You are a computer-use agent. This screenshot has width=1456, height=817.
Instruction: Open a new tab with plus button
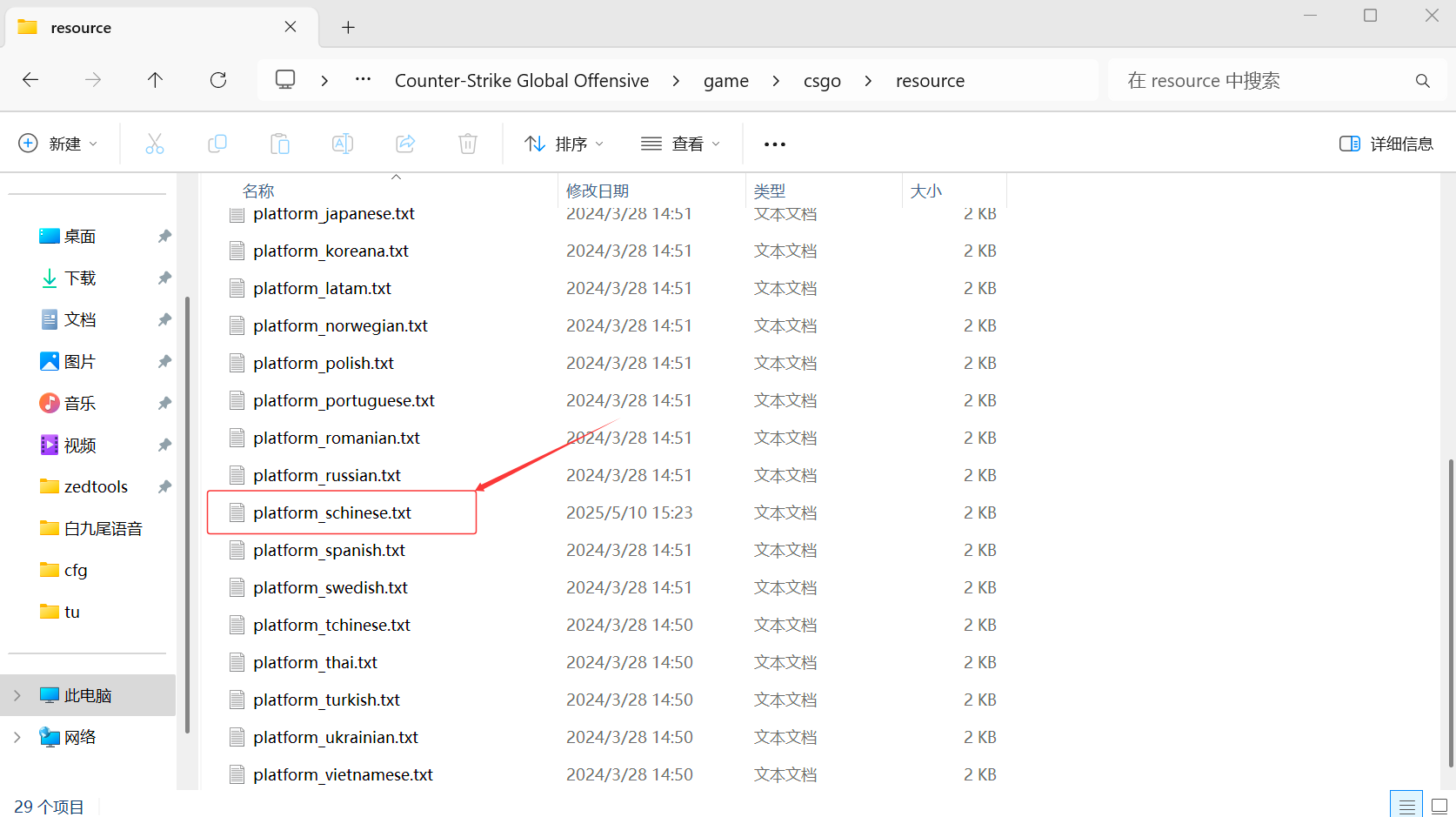click(x=348, y=28)
